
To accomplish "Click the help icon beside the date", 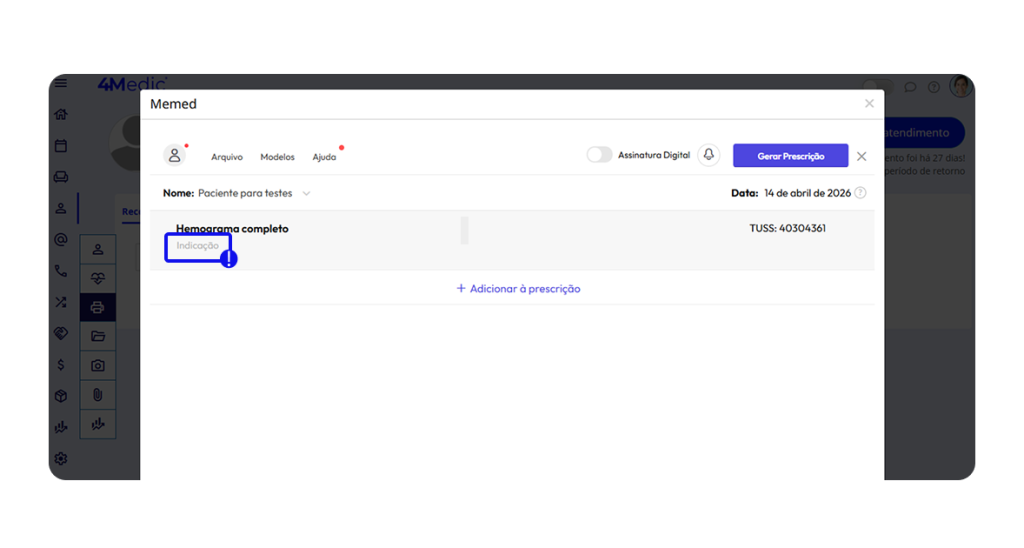I will [x=860, y=193].
